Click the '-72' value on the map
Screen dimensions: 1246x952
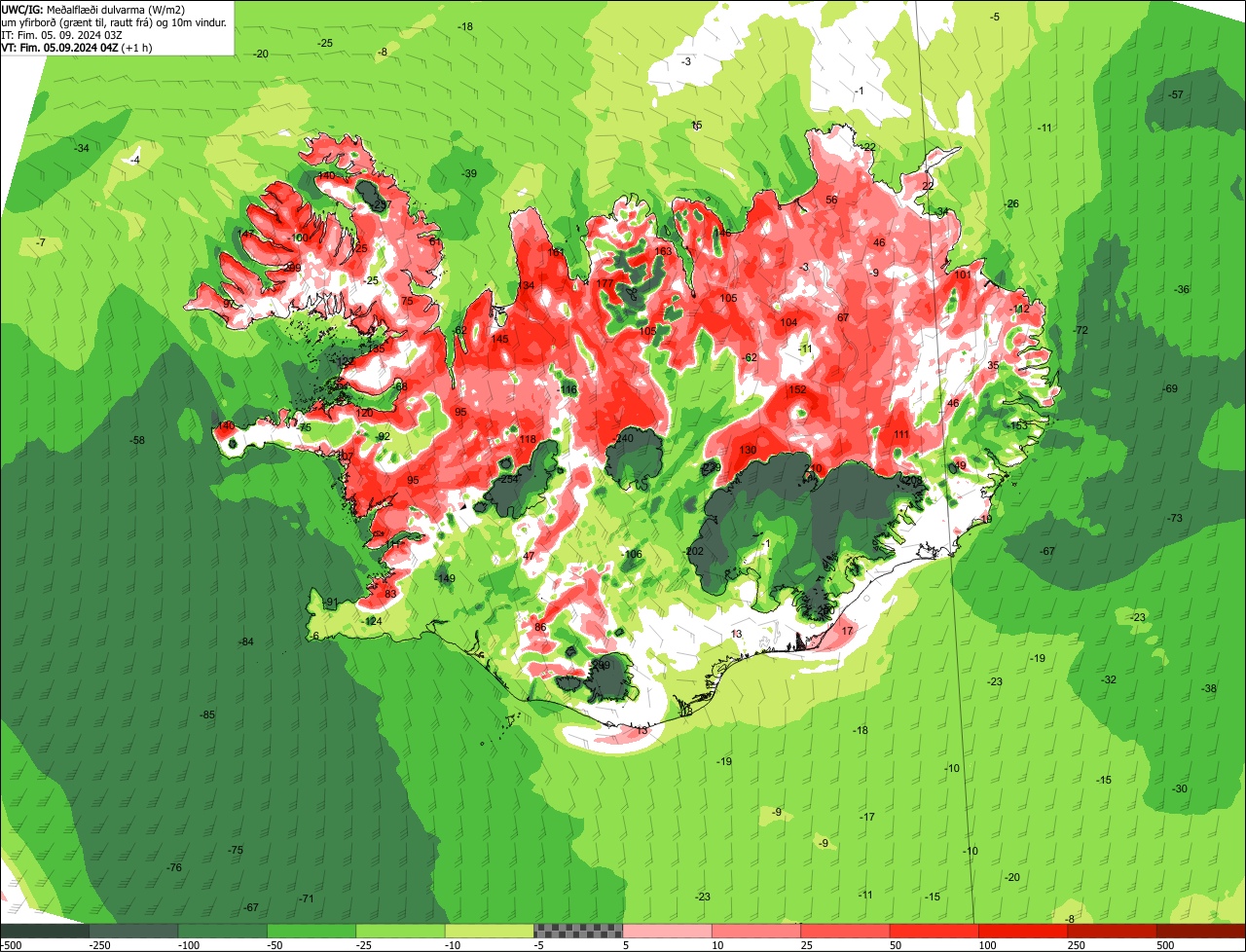(1081, 331)
